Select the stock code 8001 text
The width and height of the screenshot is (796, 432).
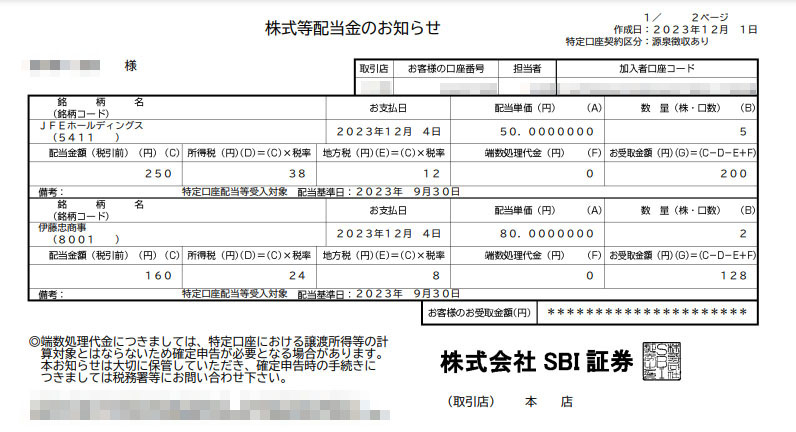point(78,240)
